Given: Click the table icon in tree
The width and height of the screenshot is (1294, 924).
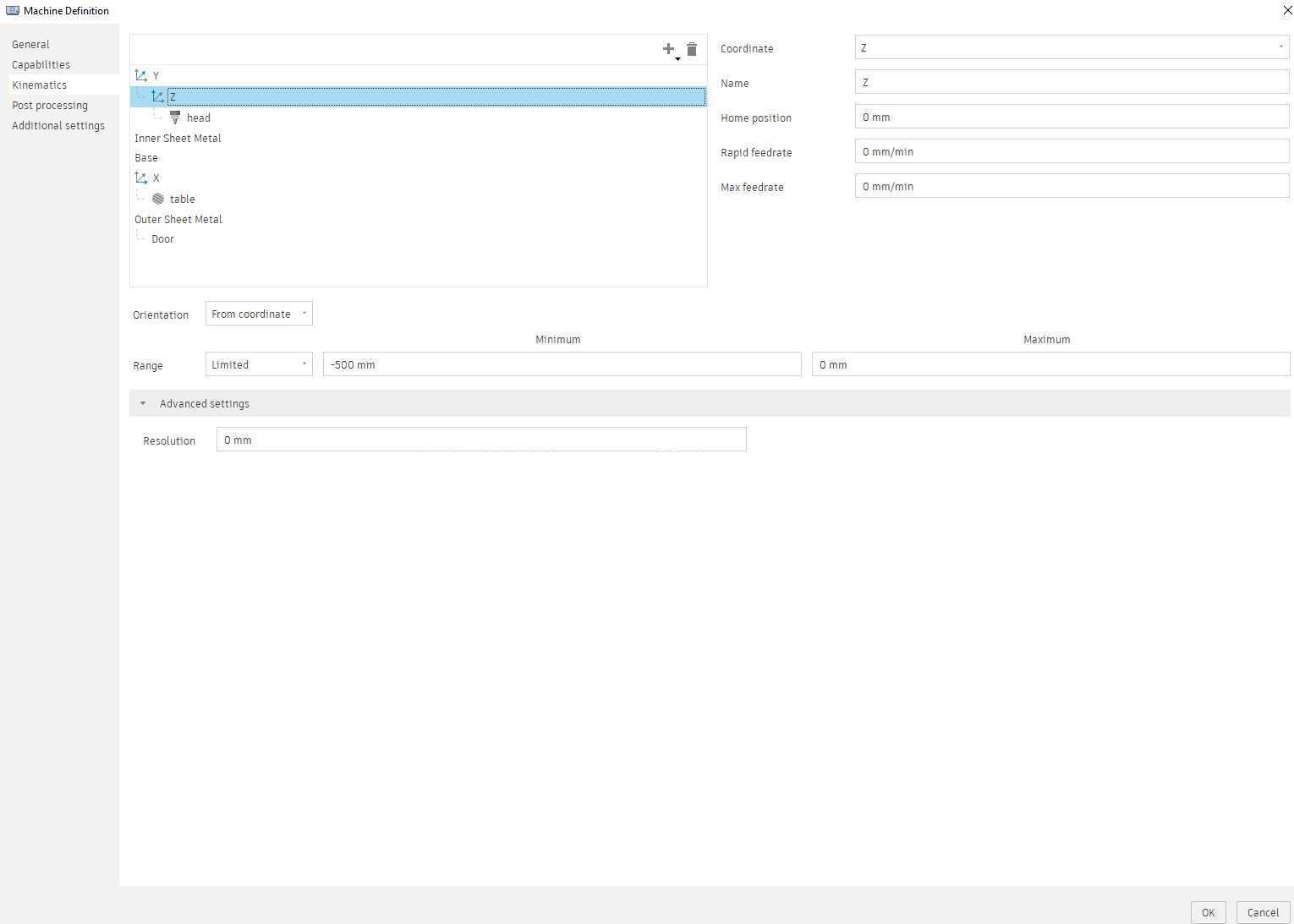Looking at the screenshot, I should pyautogui.click(x=158, y=199).
